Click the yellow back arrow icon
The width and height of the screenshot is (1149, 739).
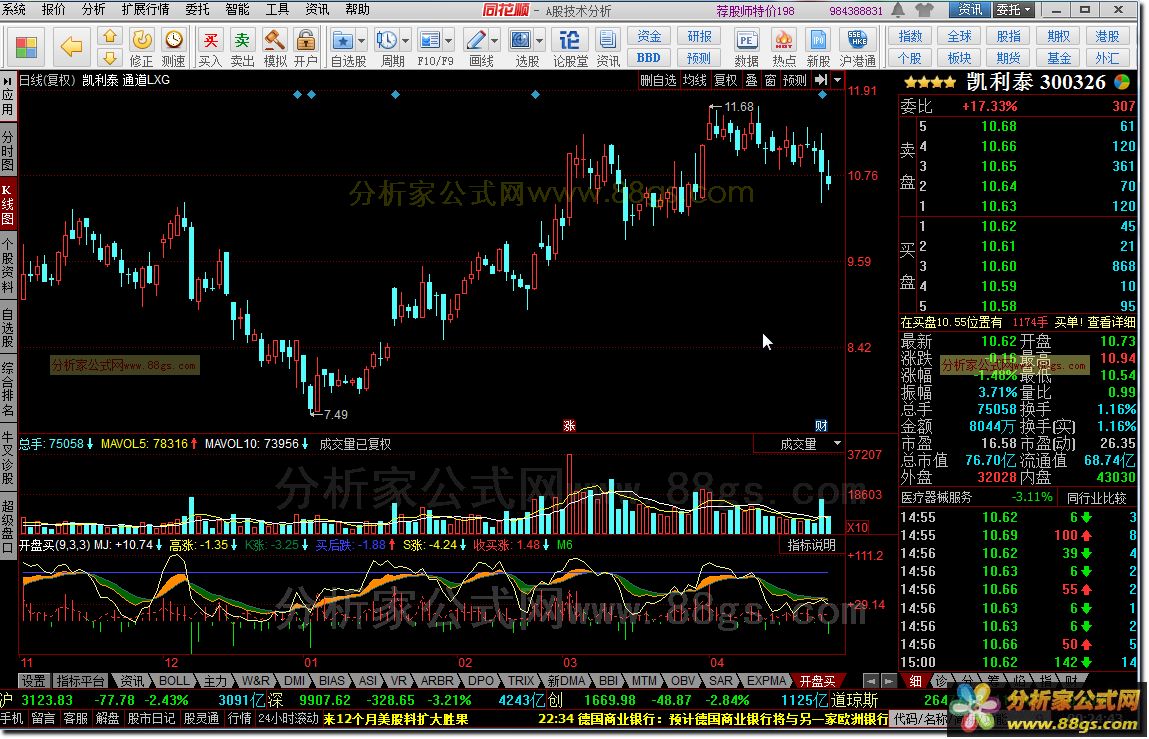point(71,47)
